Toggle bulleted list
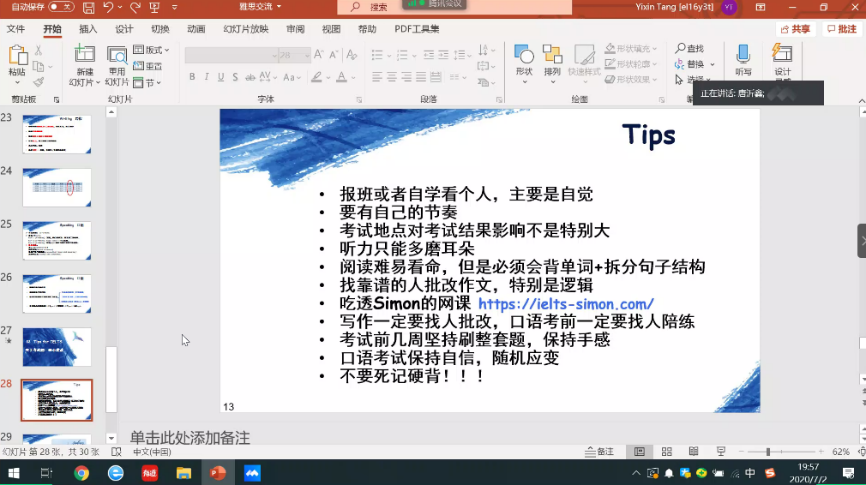The image size is (866, 485). [x=377, y=55]
